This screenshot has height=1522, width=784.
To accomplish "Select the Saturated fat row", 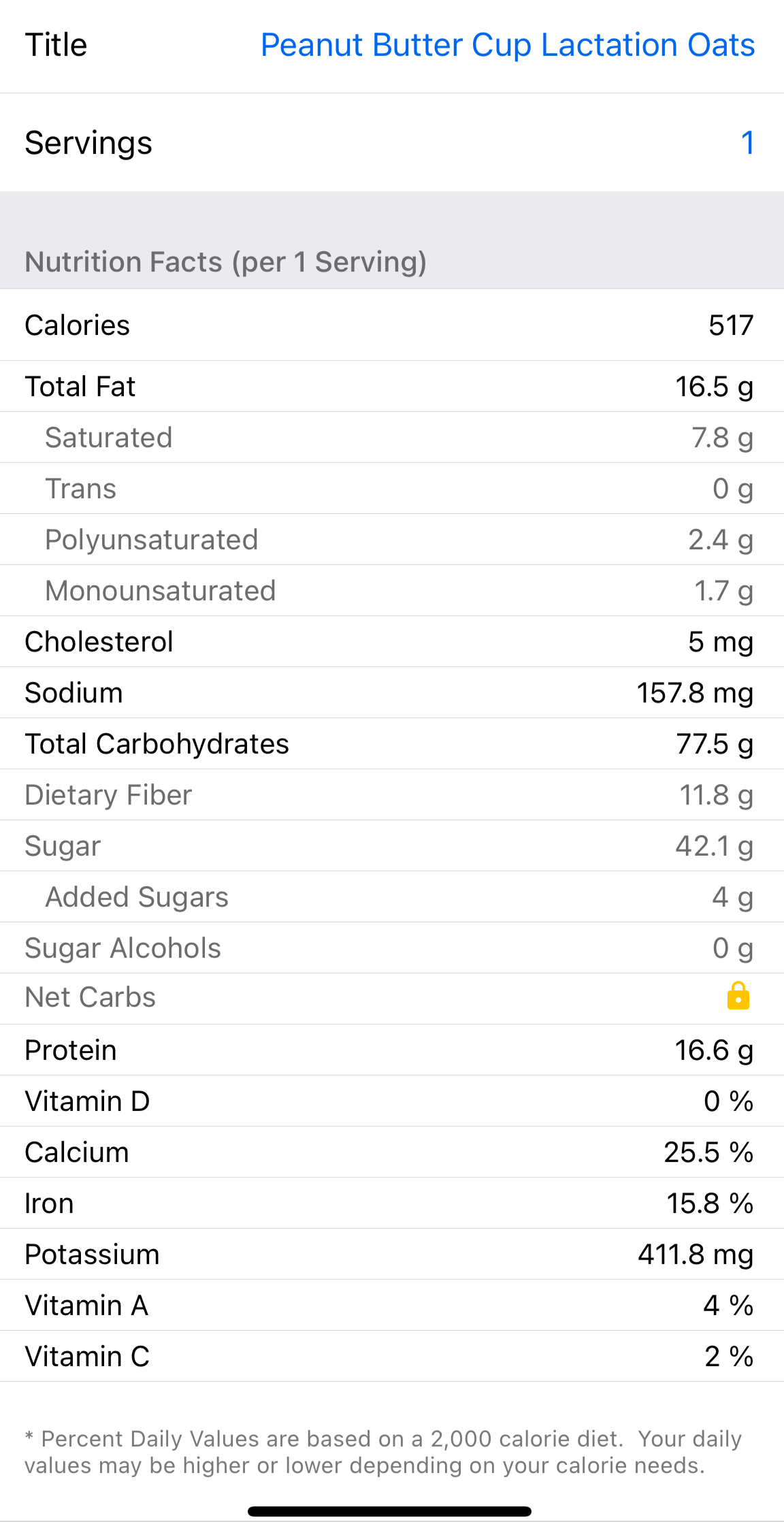I will (392, 438).
